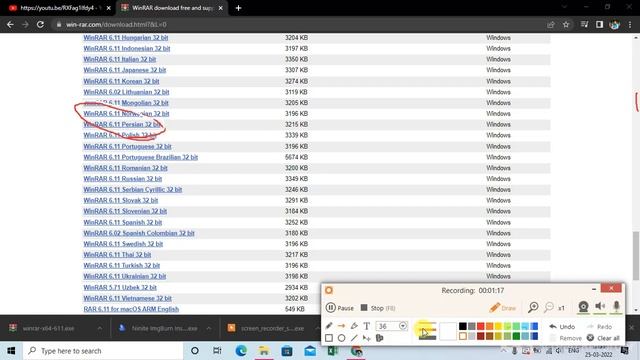640x360 pixels.
Task: Pause the screen recording
Action: point(340,308)
